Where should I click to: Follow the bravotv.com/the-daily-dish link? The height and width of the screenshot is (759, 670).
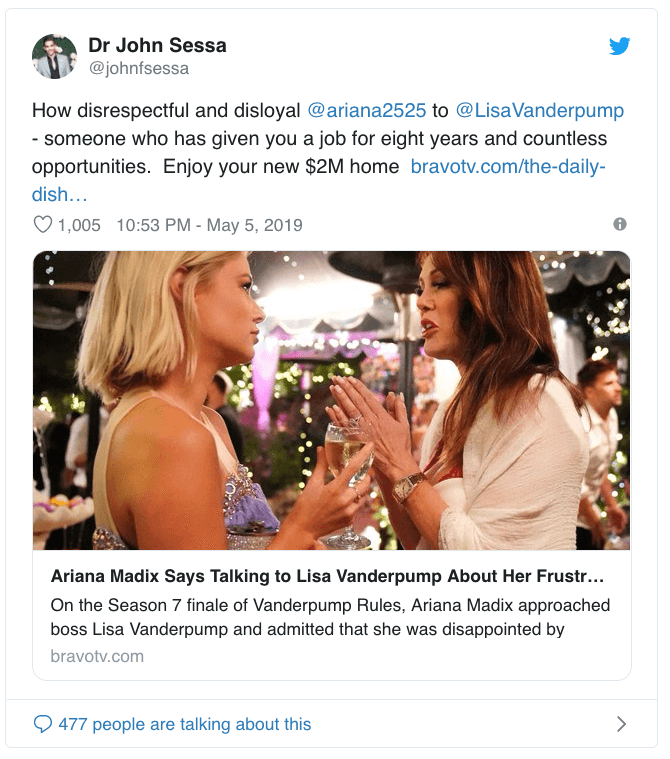508,167
